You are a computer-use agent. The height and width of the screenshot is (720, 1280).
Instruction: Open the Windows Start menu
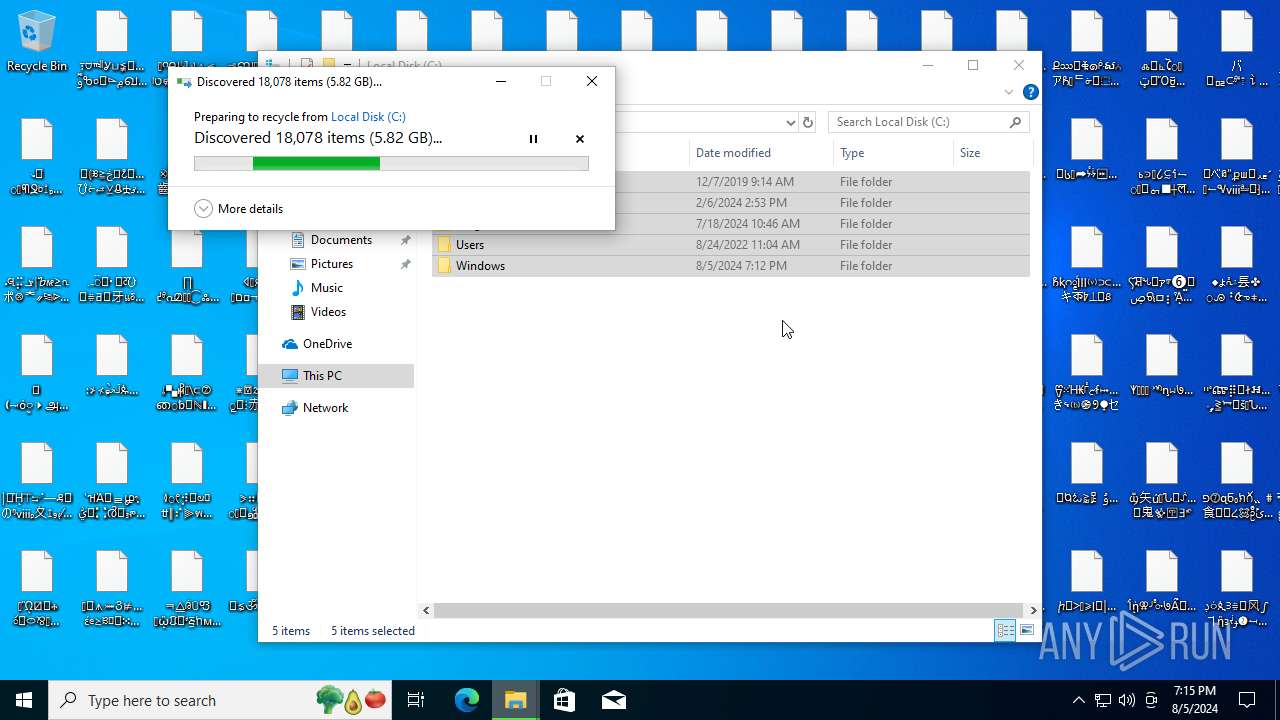tap(24, 700)
